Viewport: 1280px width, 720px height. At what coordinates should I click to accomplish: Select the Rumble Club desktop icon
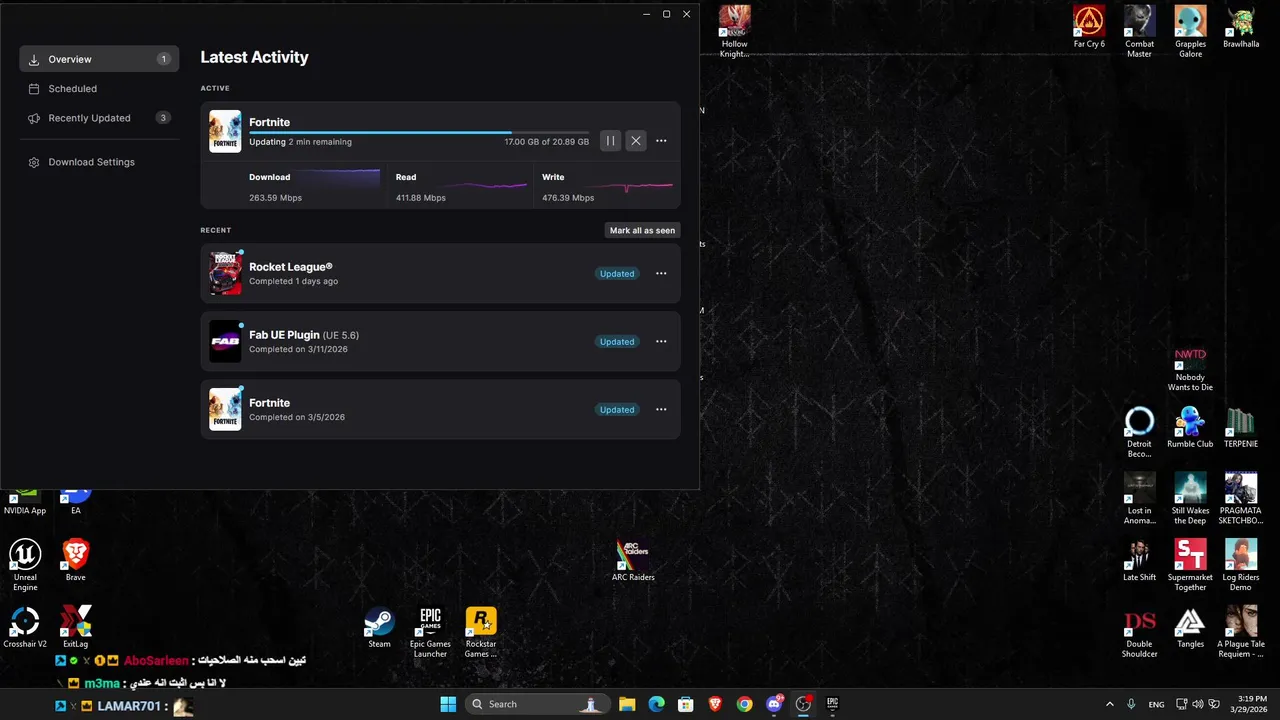(x=1190, y=427)
